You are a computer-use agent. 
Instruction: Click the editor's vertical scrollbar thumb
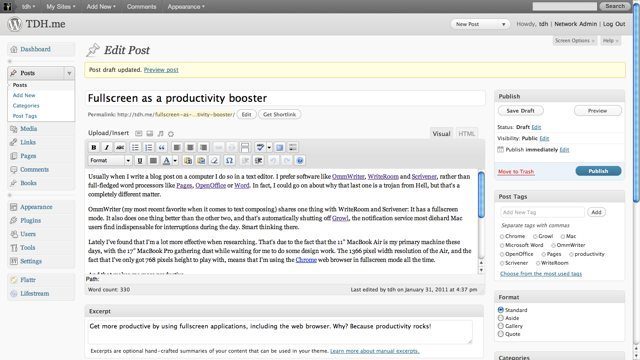point(481,195)
